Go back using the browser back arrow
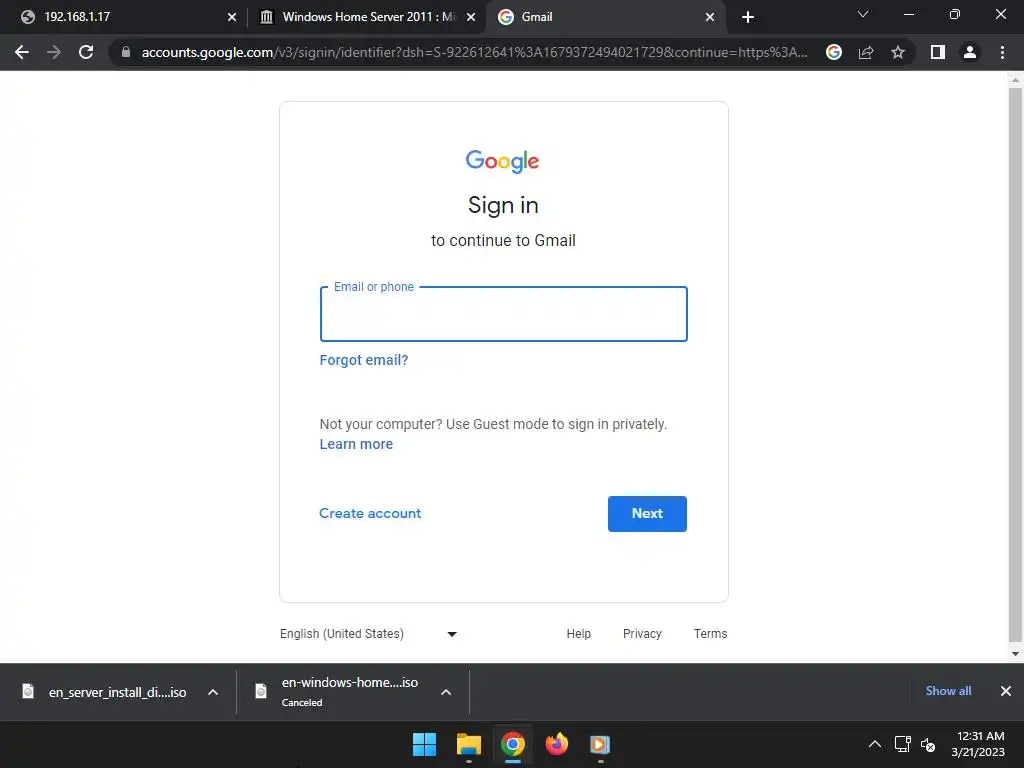1024x768 pixels. [22, 52]
